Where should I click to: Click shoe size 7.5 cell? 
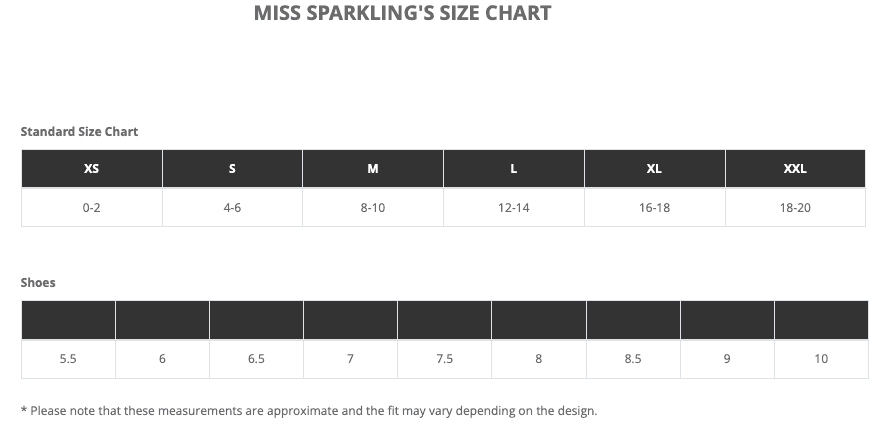(445, 359)
